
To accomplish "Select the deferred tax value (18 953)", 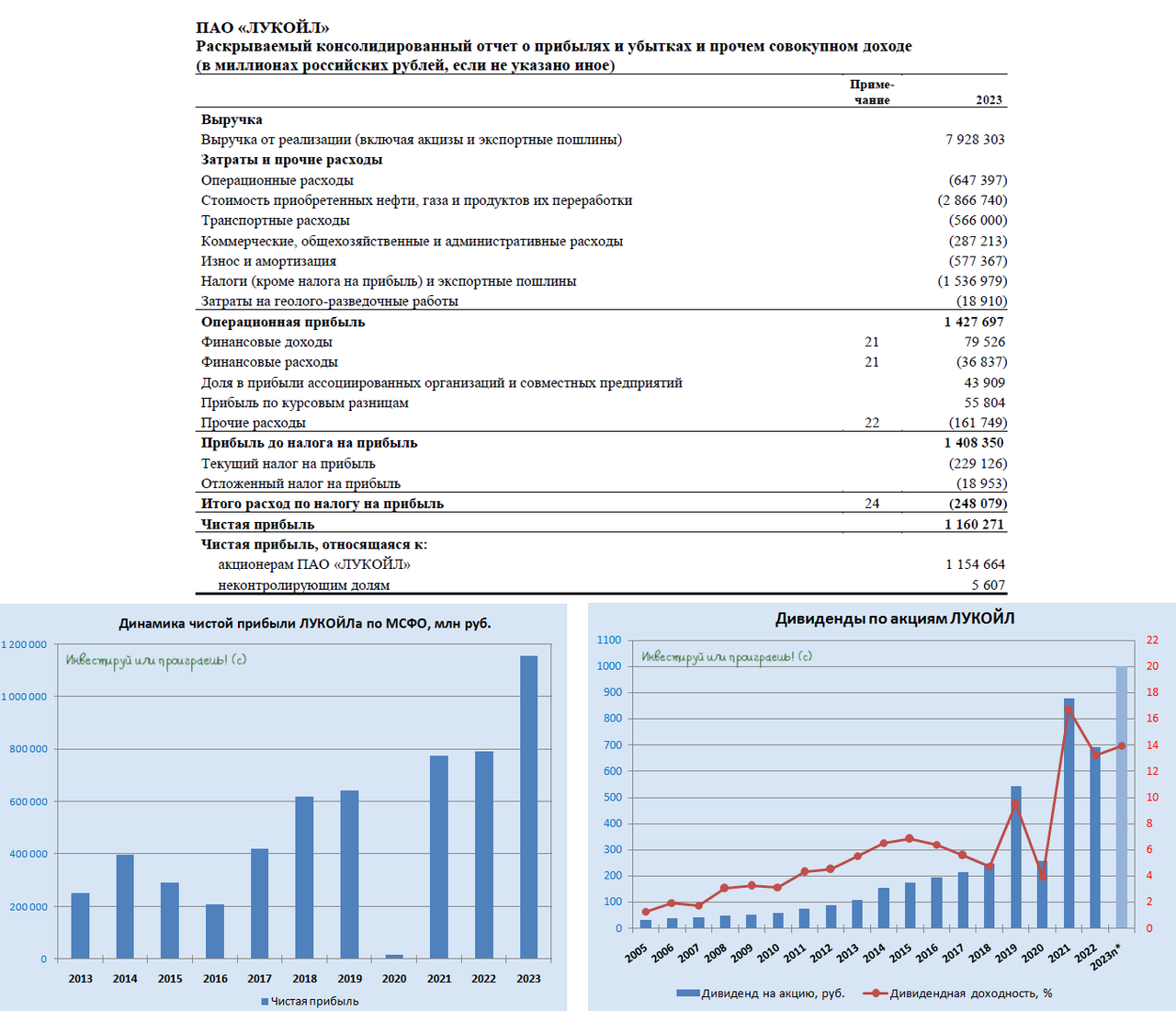I will (981, 483).
